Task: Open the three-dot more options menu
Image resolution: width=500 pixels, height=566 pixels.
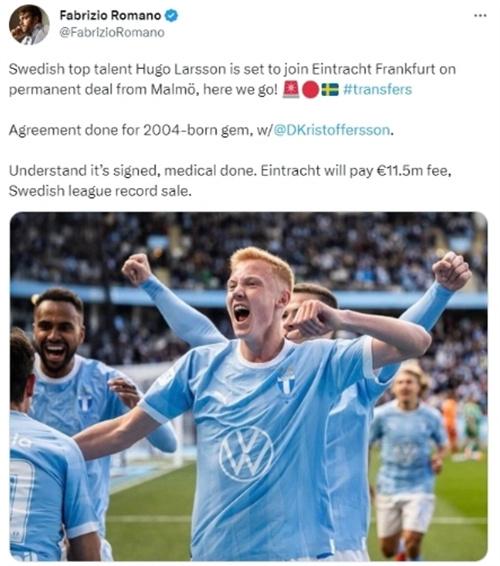Action: pos(480,16)
